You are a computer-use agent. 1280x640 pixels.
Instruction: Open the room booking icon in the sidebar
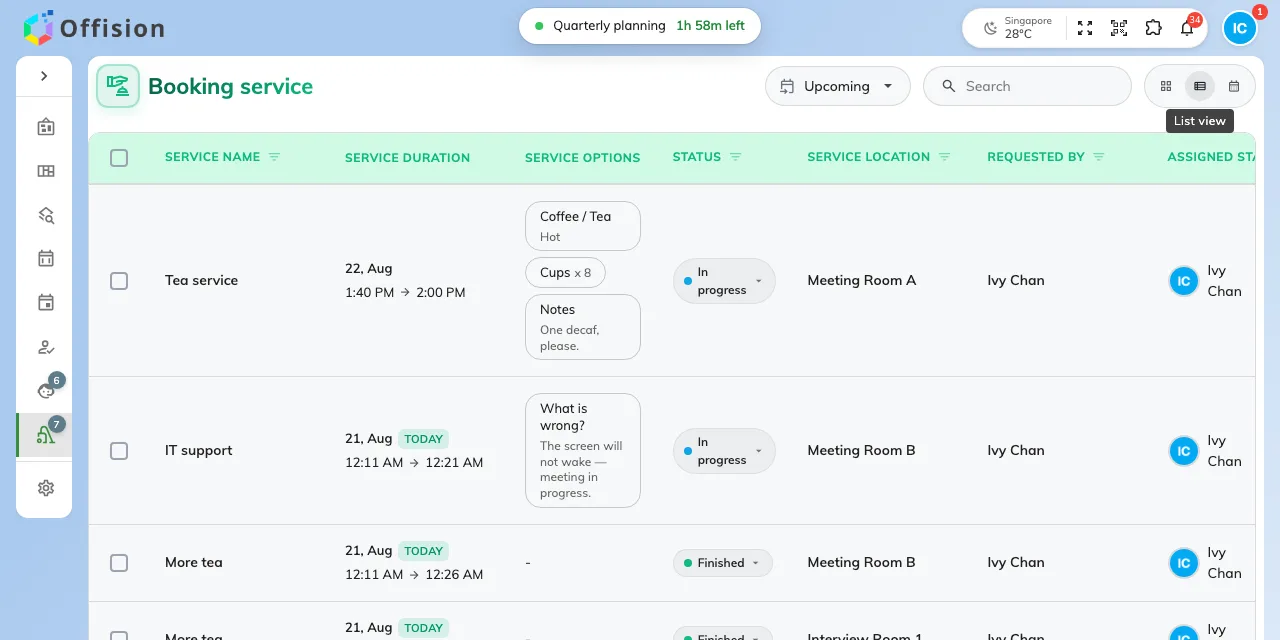[x=46, y=127]
